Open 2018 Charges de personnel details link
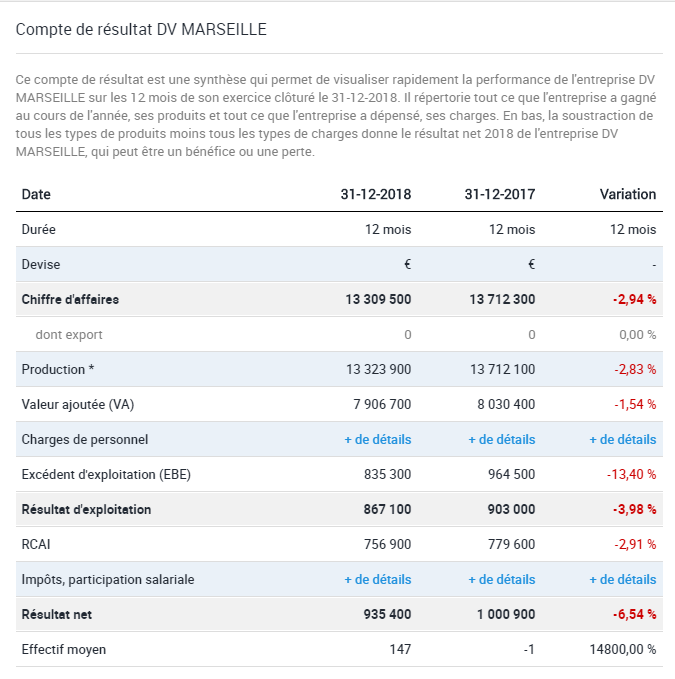 click(x=378, y=440)
